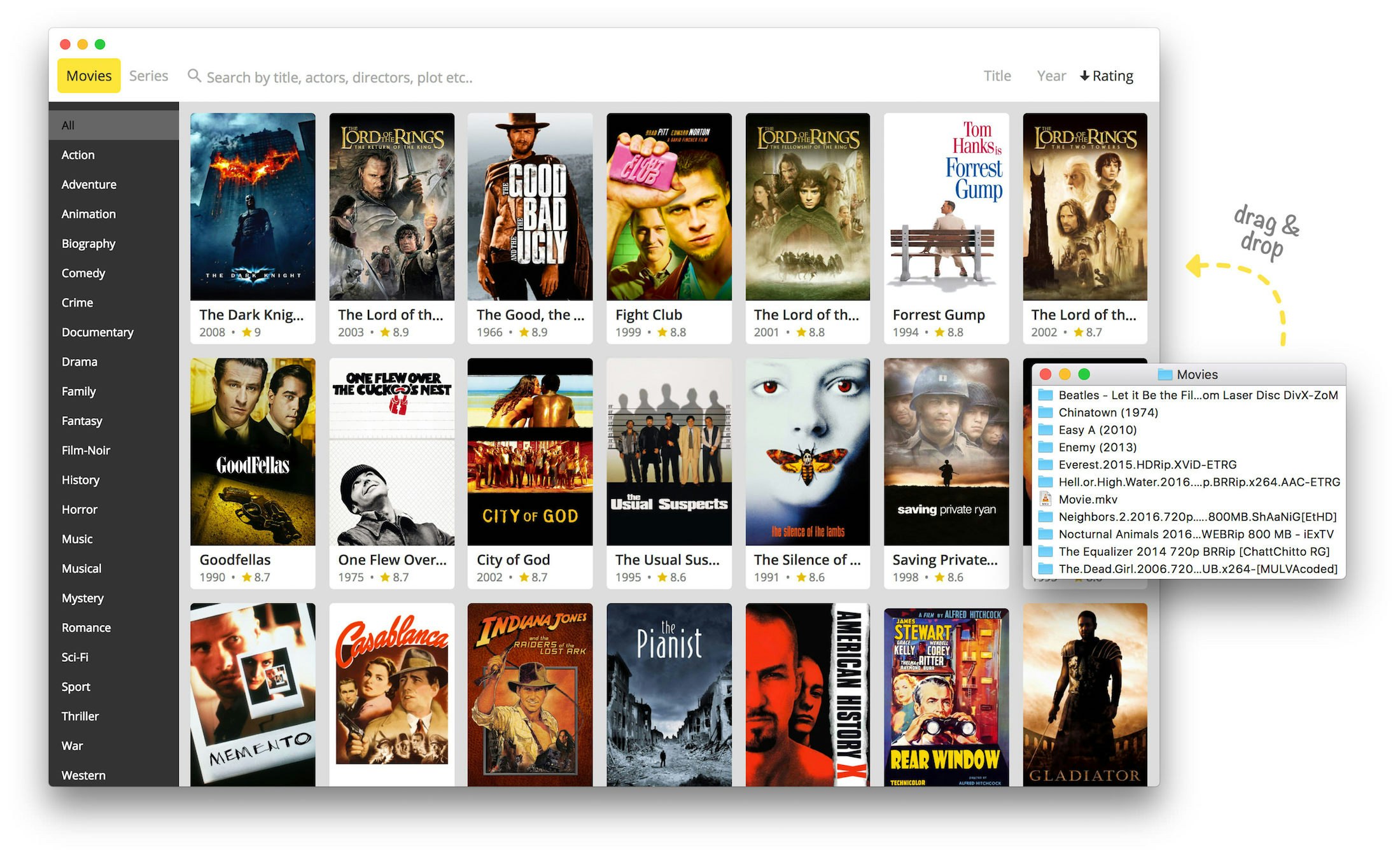Select the Movies tab
Viewport: 1400px width, 856px height.
click(x=88, y=75)
